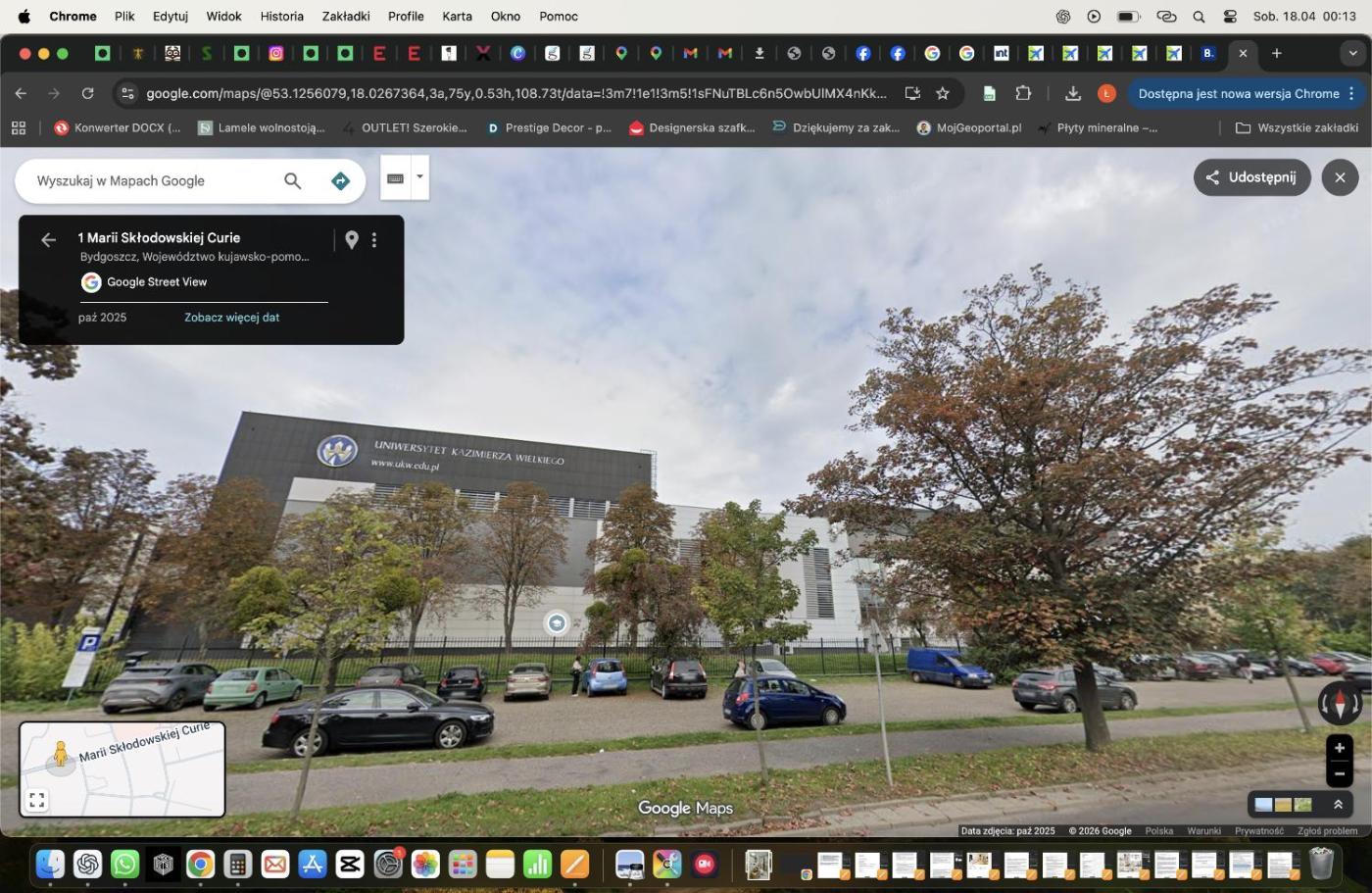Screen dimensions: 1372x893
Task: Open the Chrome tab list dropdown
Action: click(x=1352, y=53)
